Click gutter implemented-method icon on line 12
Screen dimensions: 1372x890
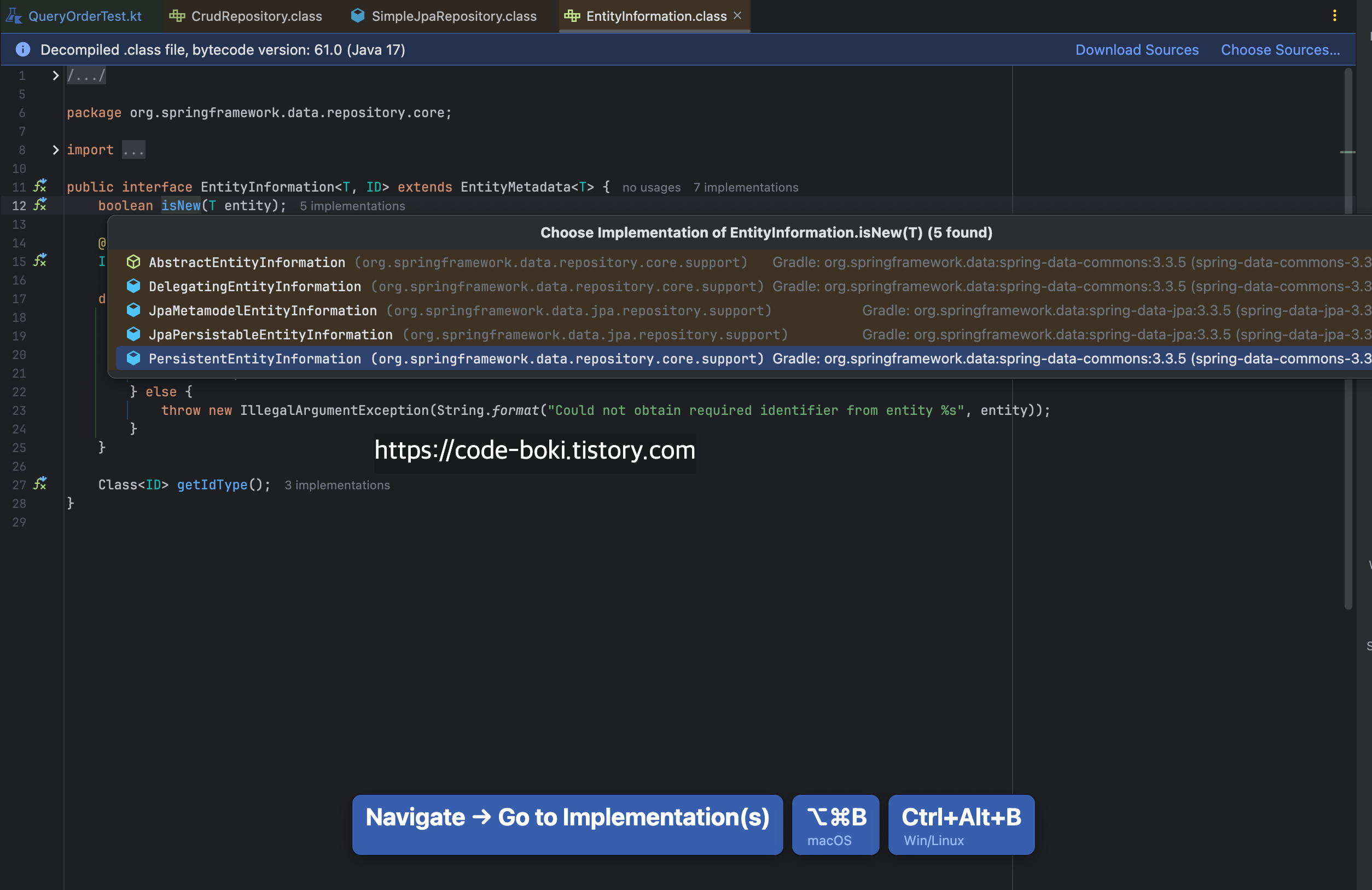click(x=40, y=205)
